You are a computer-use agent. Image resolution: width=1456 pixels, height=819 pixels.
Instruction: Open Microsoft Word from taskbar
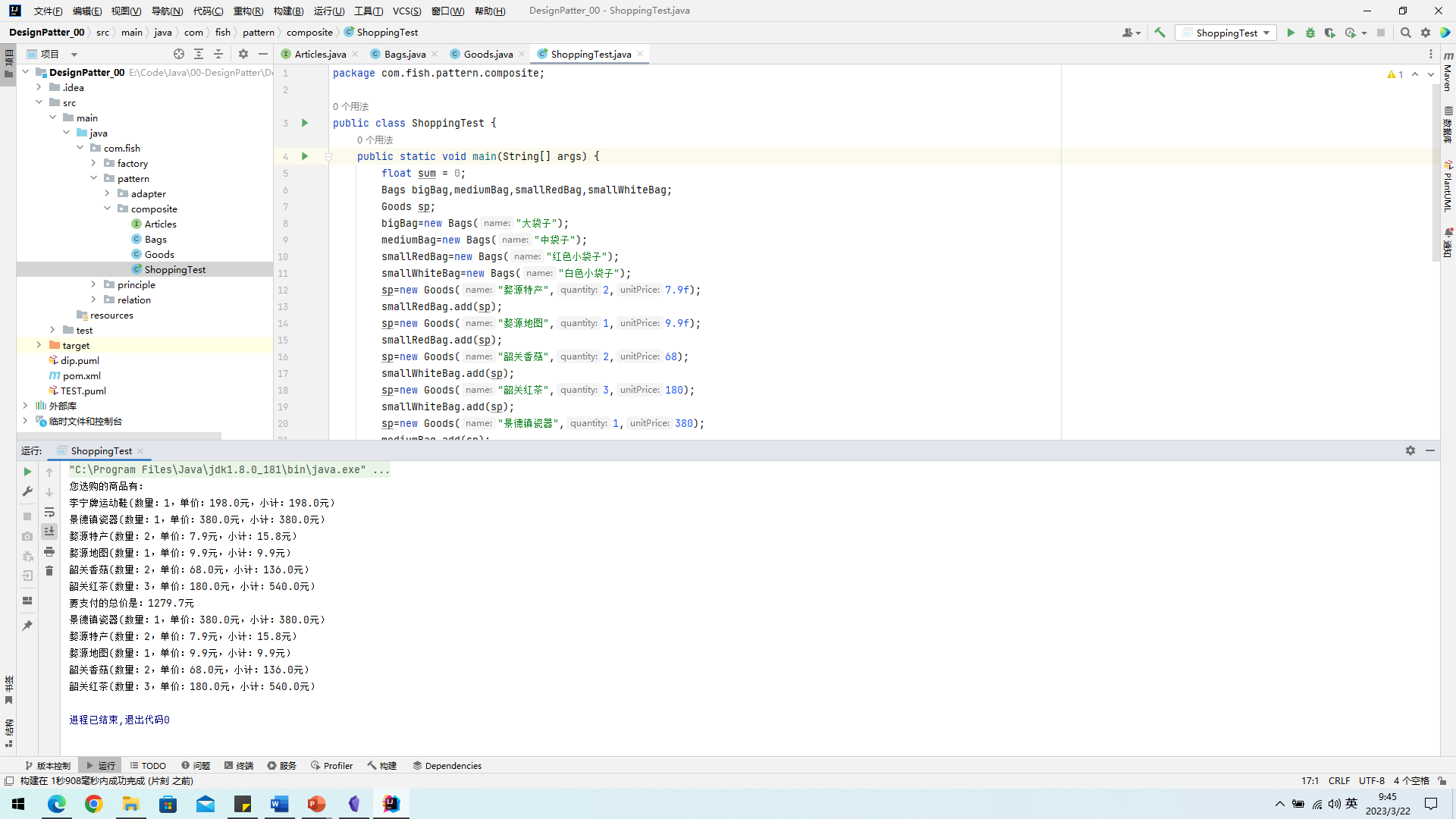(279, 804)
